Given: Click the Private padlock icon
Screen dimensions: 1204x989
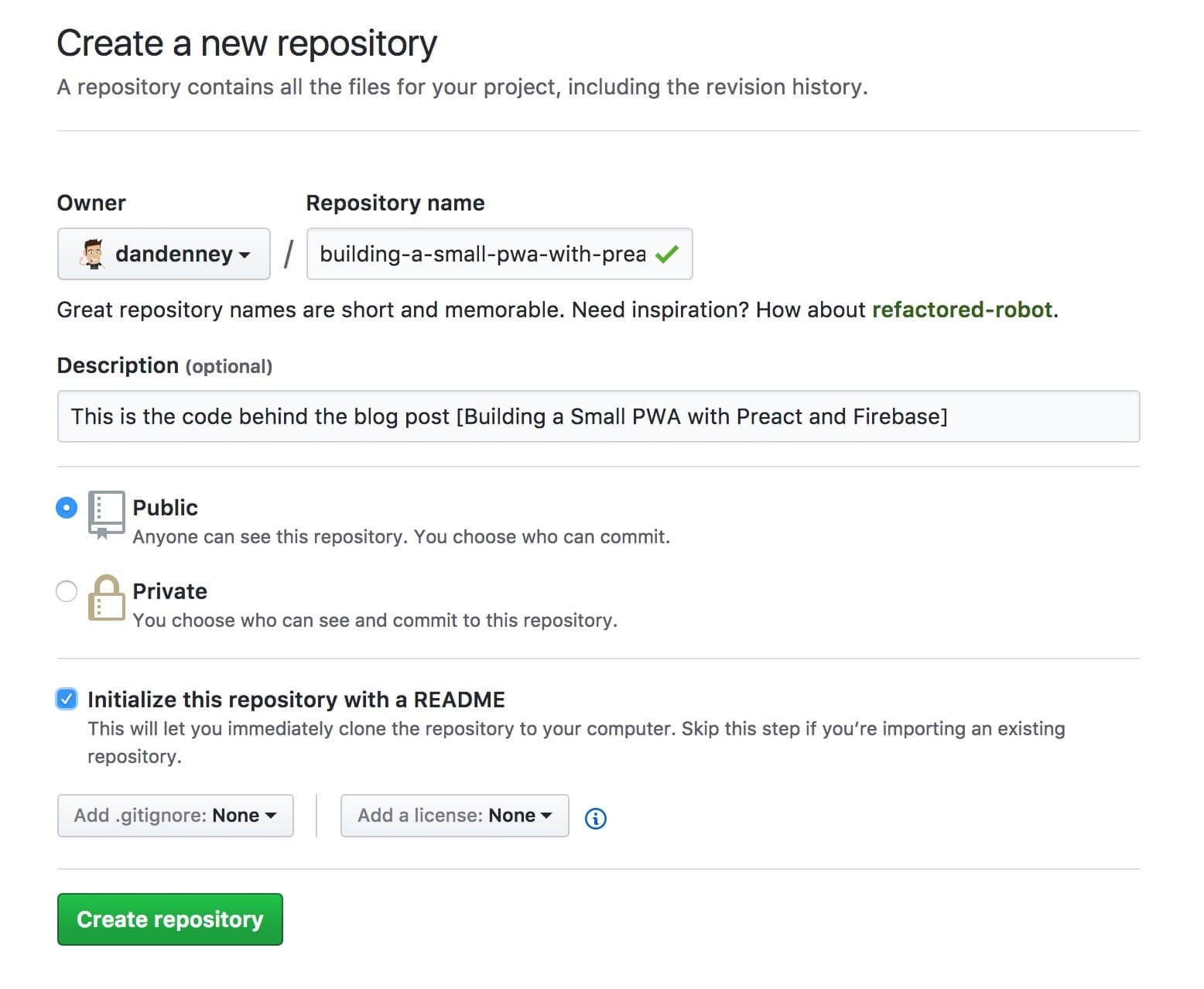Looking at the screenshot, I should click(x=106, y=597).
